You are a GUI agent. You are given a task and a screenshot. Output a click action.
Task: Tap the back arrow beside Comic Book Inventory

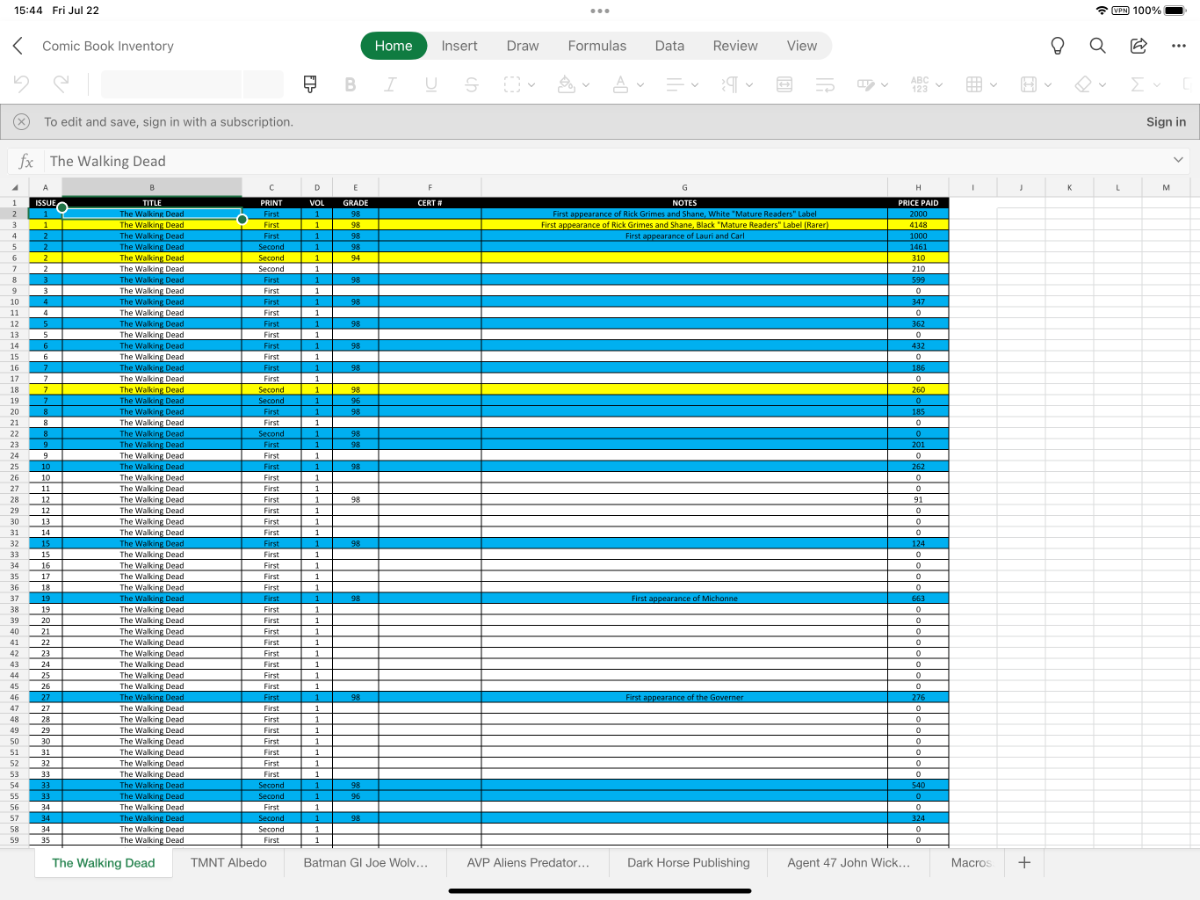[x=18, y=46]
